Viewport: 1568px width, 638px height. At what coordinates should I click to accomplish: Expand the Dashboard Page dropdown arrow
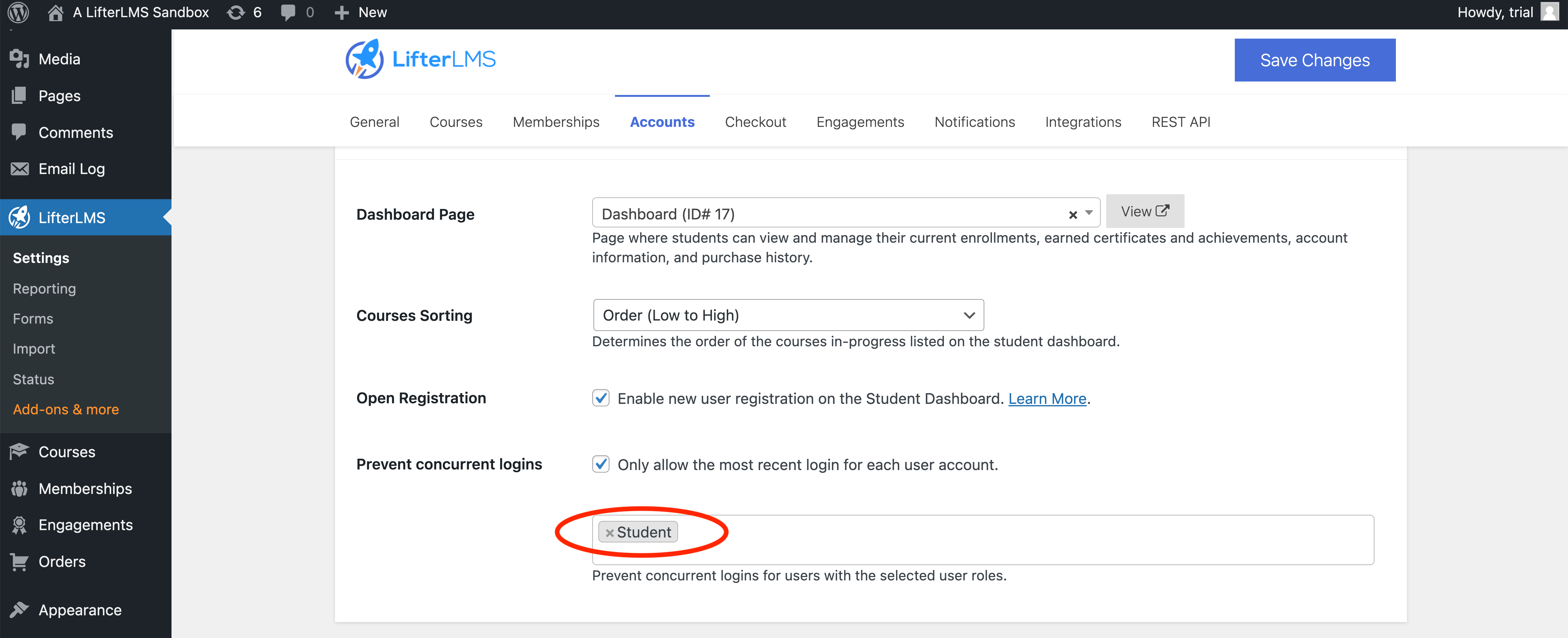[x=1089, y=213]
